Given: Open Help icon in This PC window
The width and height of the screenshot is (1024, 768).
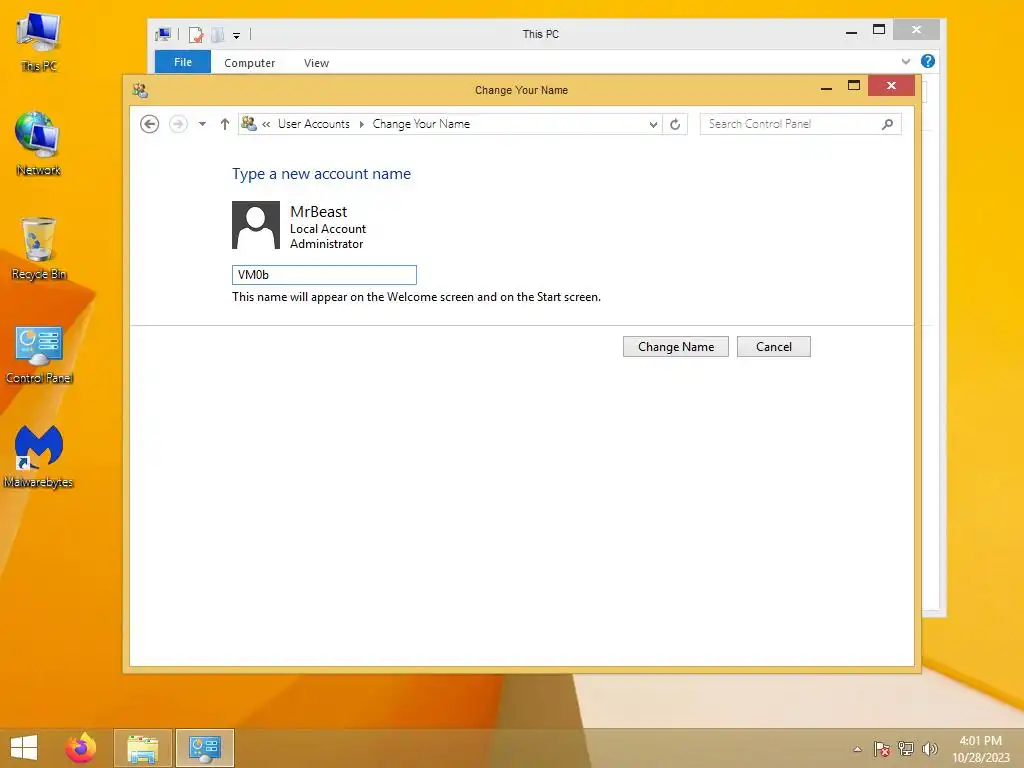Looking at the screenshot, I should coord(927,61).
